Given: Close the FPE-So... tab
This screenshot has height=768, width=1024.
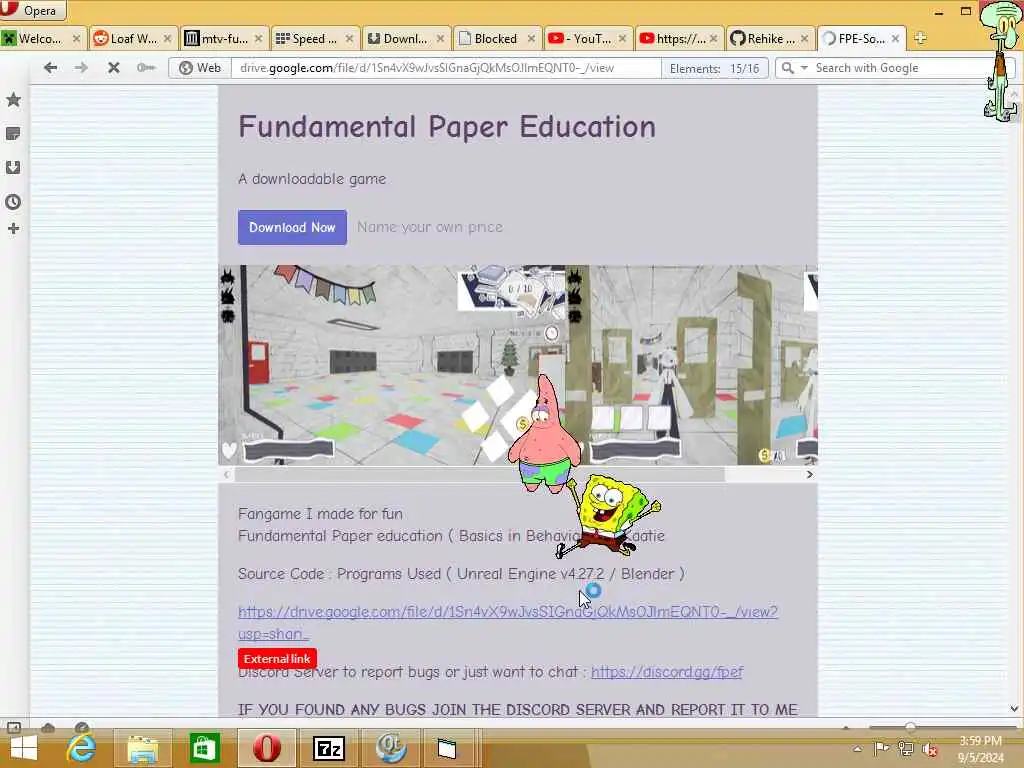Looking at the screenshot, I should click(895, 39).
